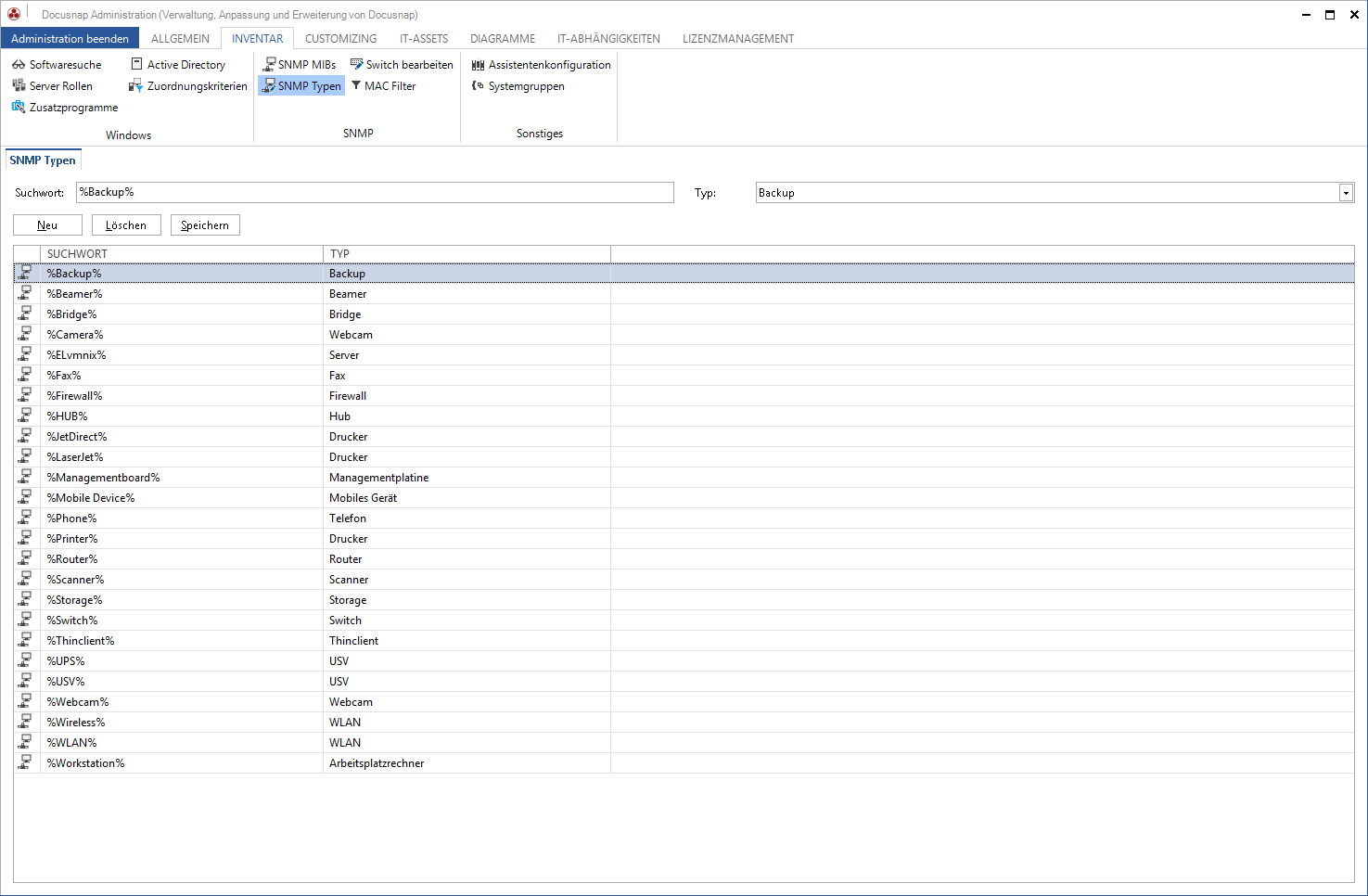Click device icon of %UPS% row
The image size is (1368, 896).
click(25, 660)
